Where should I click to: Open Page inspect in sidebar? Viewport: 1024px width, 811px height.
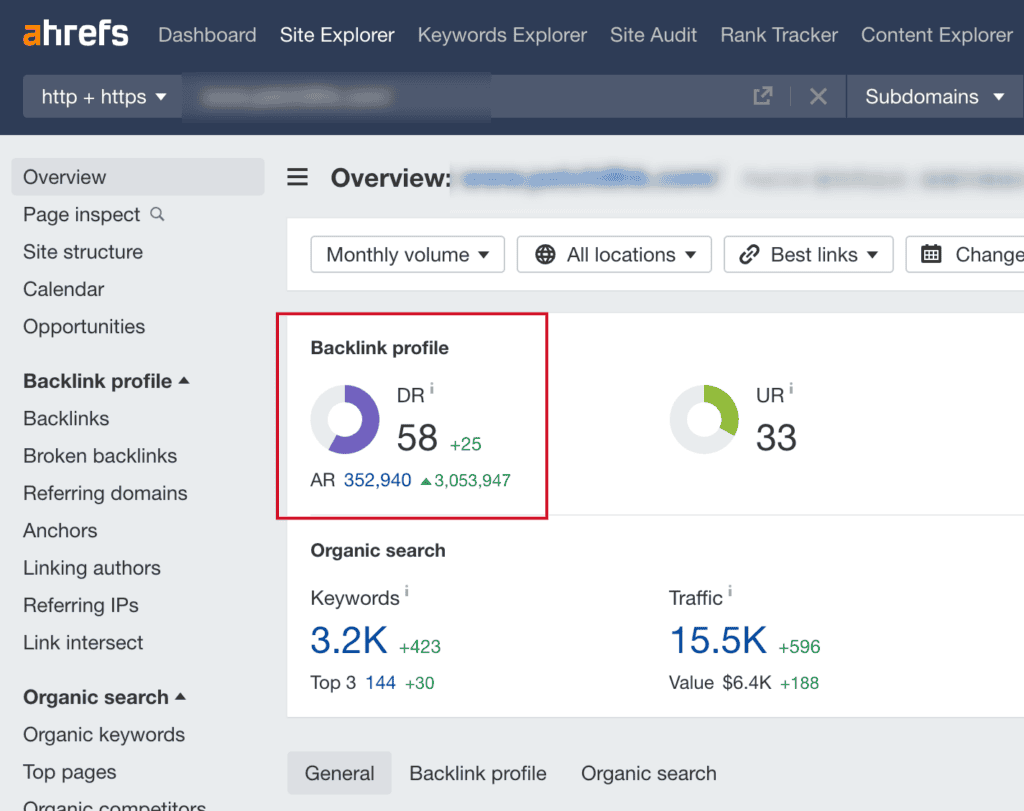(82, 214)
